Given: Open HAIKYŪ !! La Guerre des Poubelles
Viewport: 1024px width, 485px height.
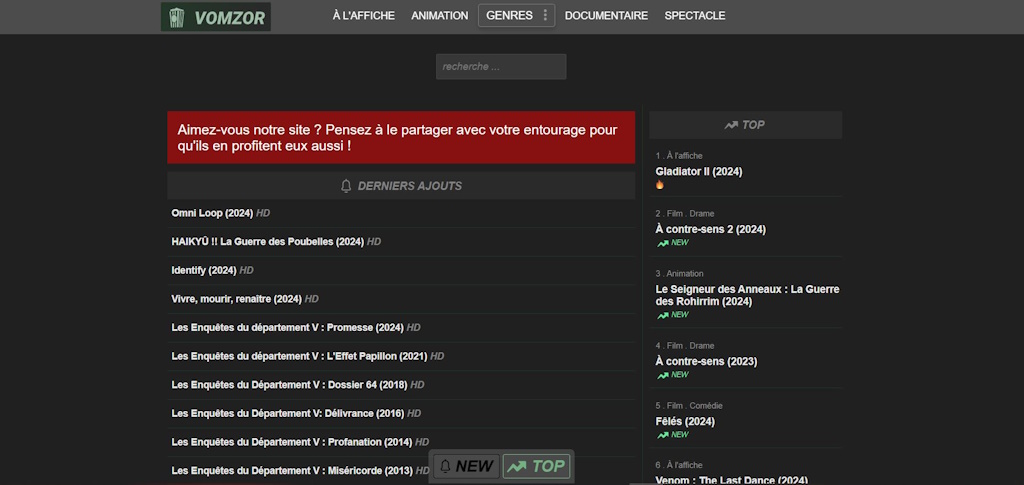Looking at the screenshot, I should click(267, 242).
